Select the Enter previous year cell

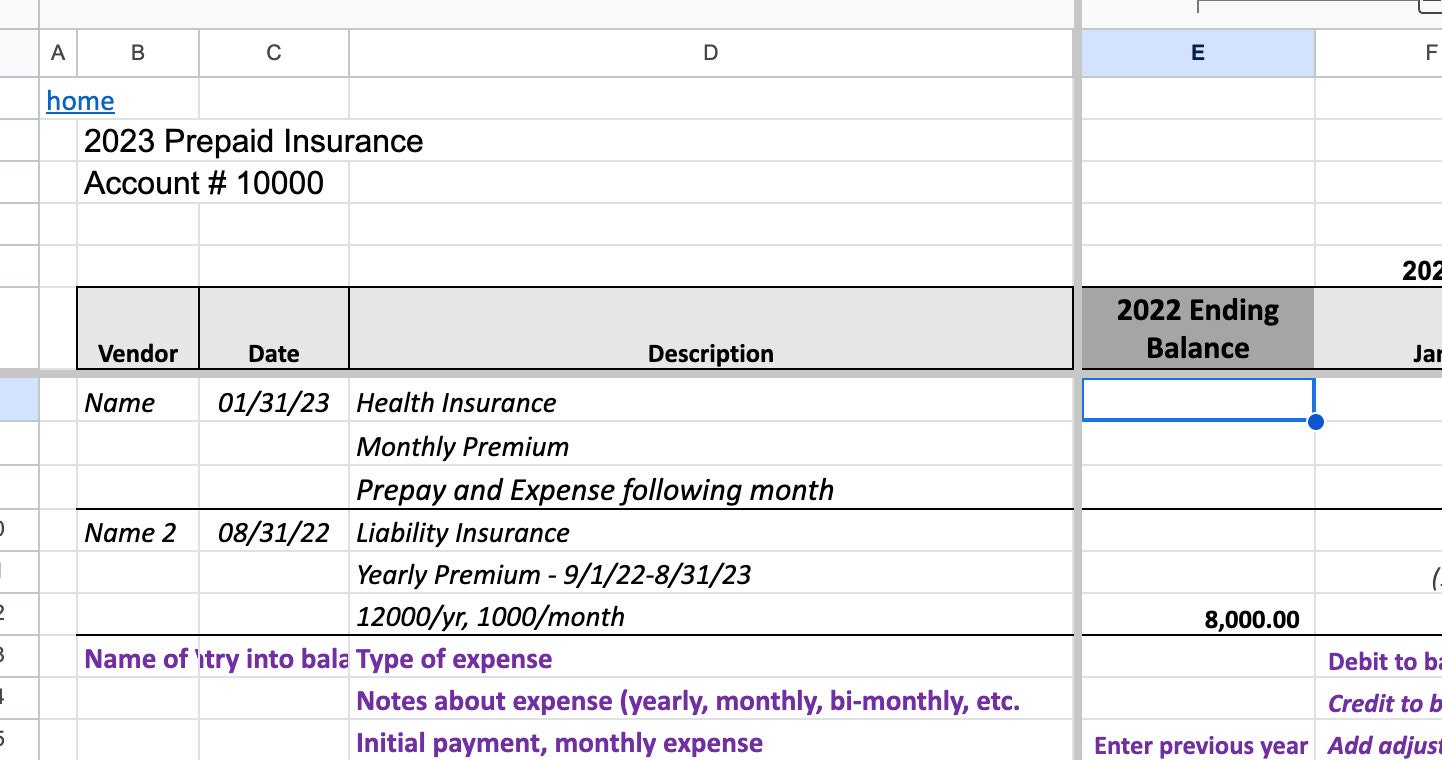point(1198,745)
